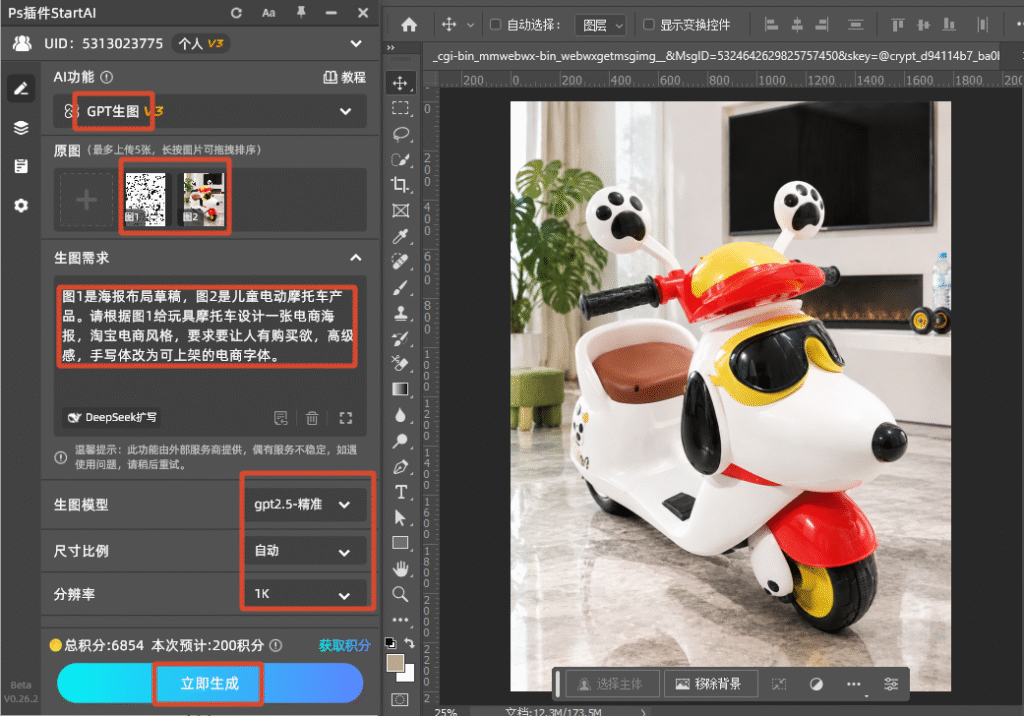
Task: Add a source image with plus box
Action: (87, 200)
